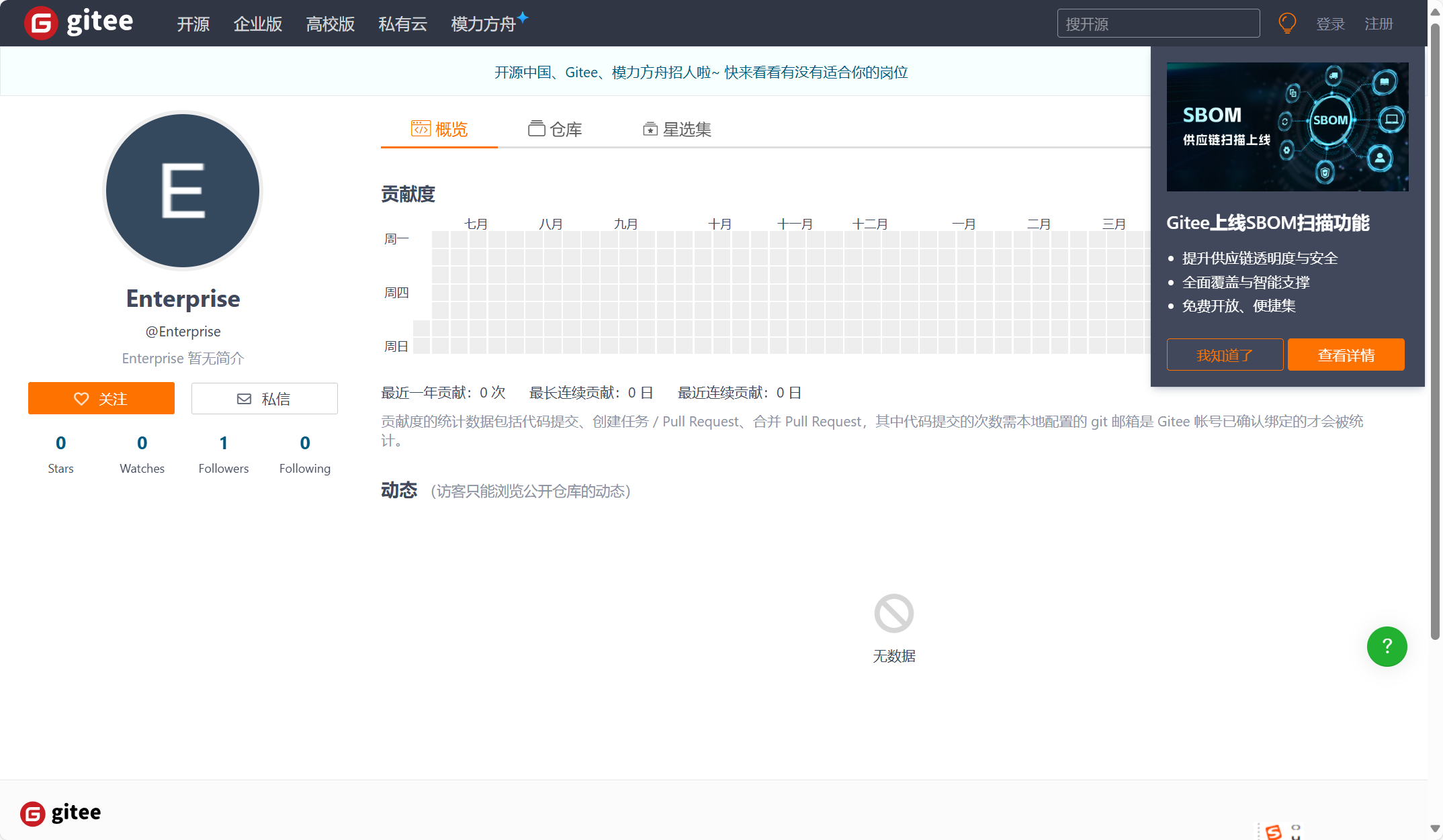Open the orange lightbulb suggestion icon
The image size is (1443, 840).
click(x=1287, y=23)
